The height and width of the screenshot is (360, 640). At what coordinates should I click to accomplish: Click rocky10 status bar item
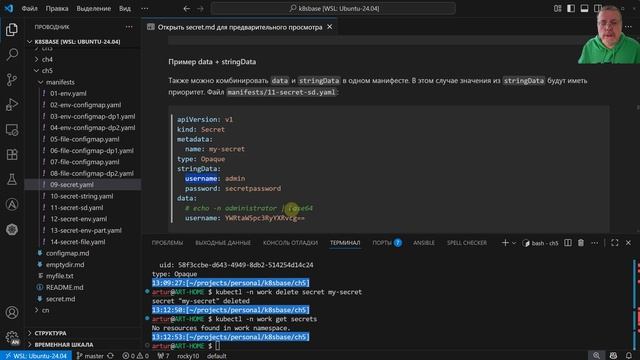188,356
